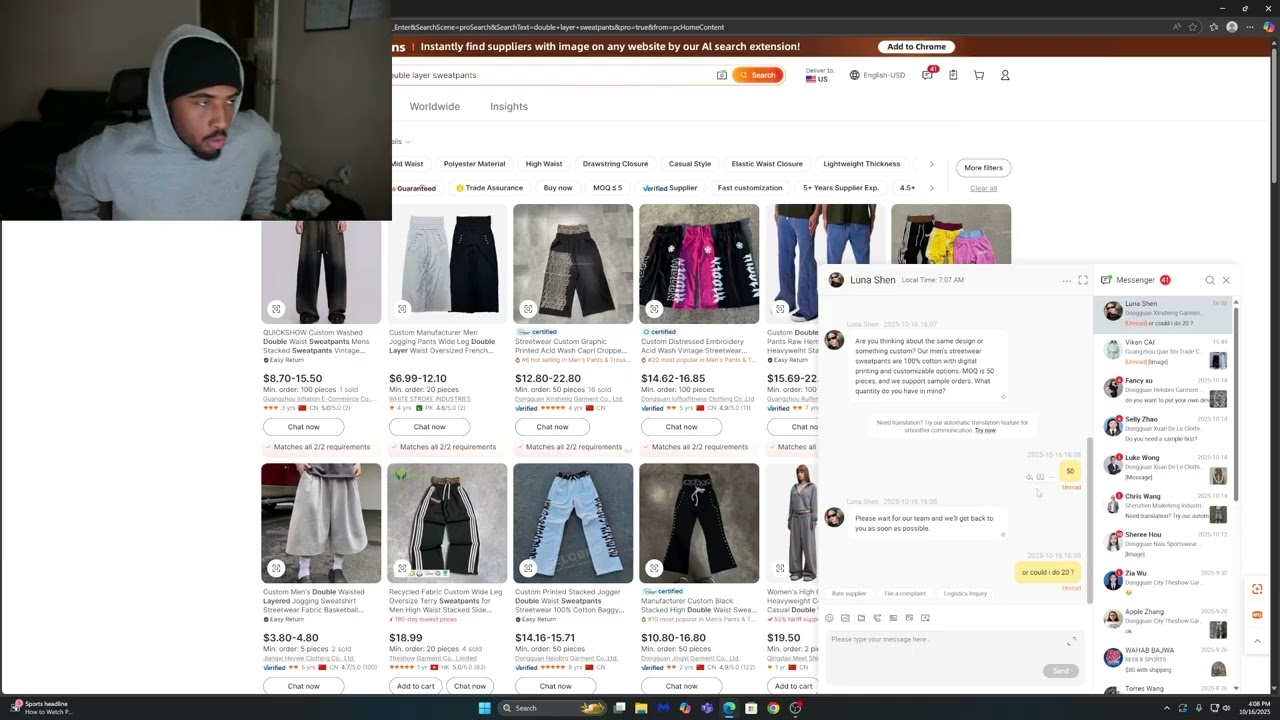This screenshot has width=1280, height=720.
Task: Open Windows Start menu
Action: click(x=484, y=708)
